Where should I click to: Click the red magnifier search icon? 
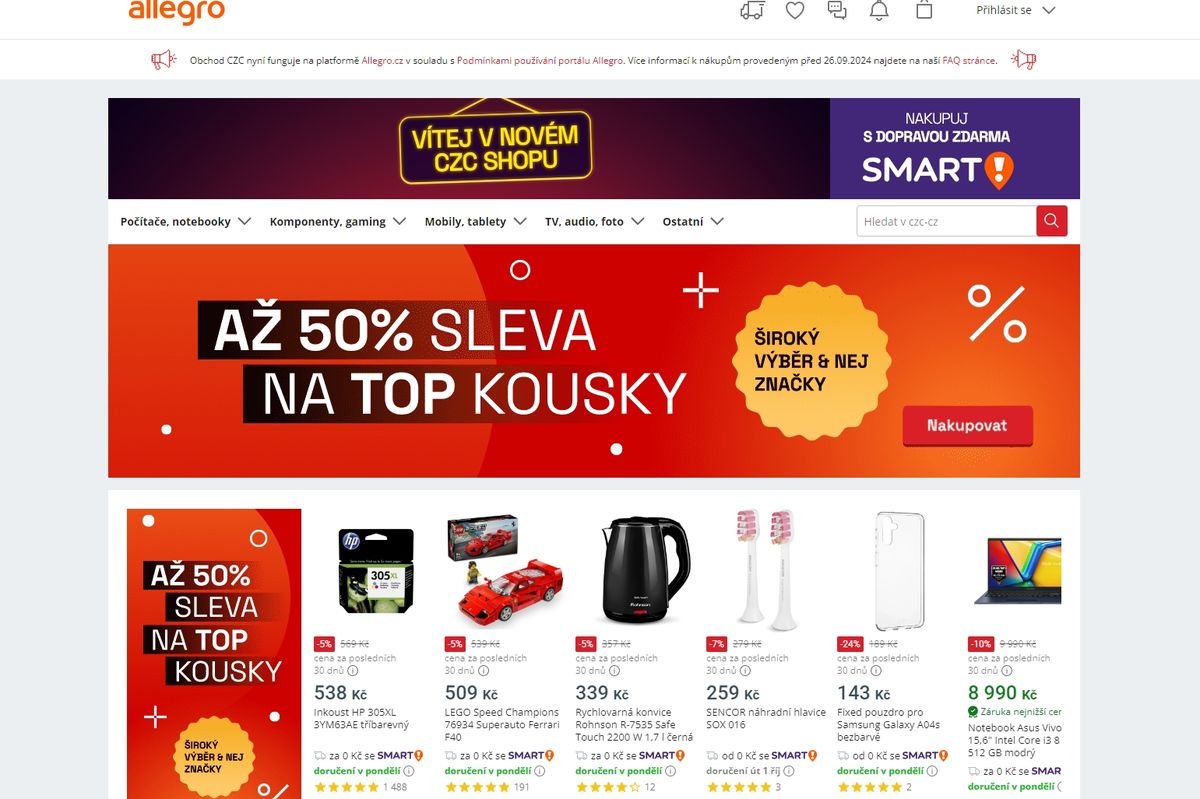[1052, 221]
